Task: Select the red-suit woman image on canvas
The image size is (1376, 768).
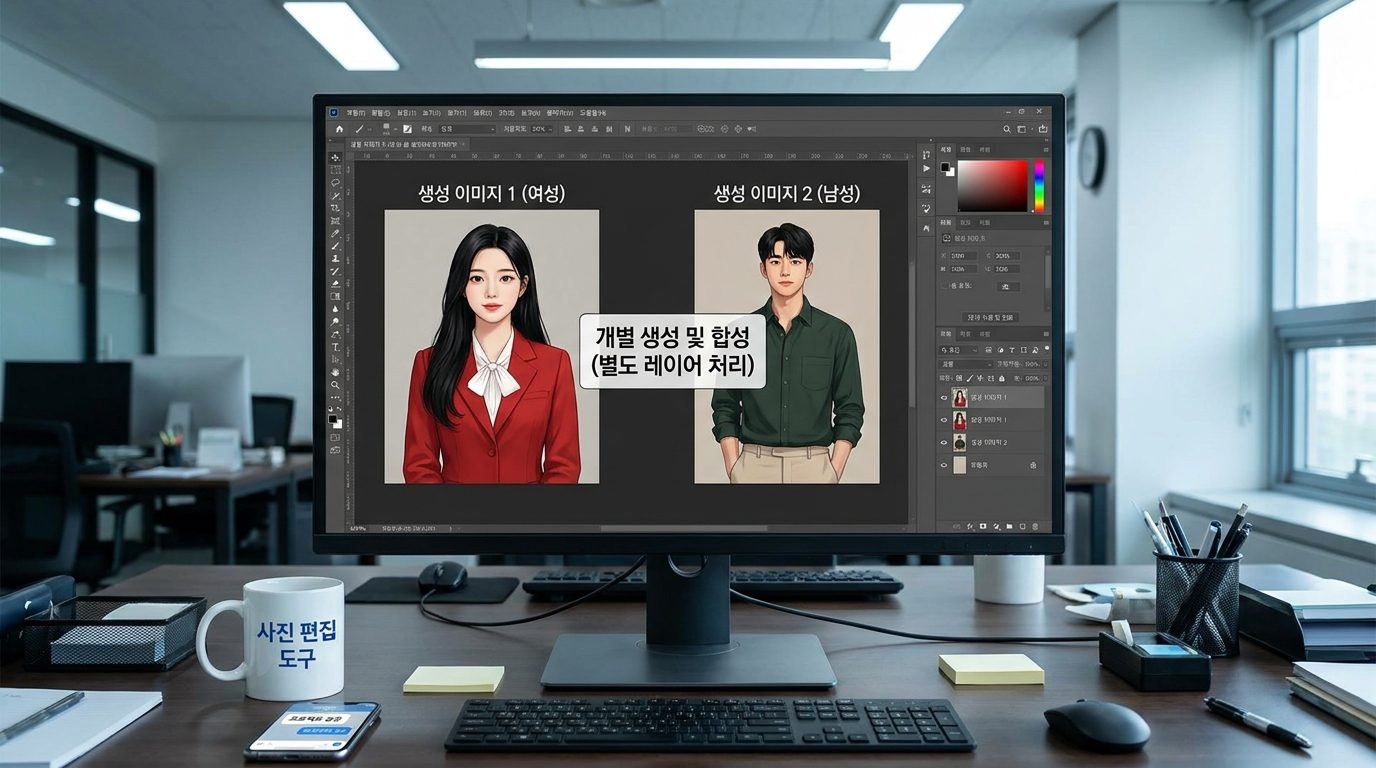Action: coord(491,346)
